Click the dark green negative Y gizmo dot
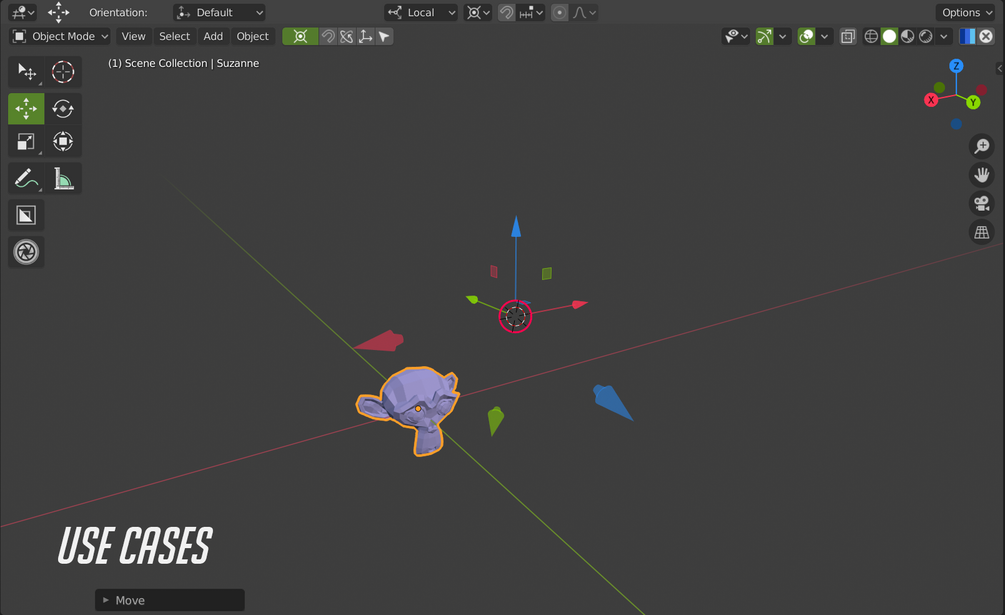Image resolution: width=1005 pixels, height=615 pixels. click(x=940, y=87)
